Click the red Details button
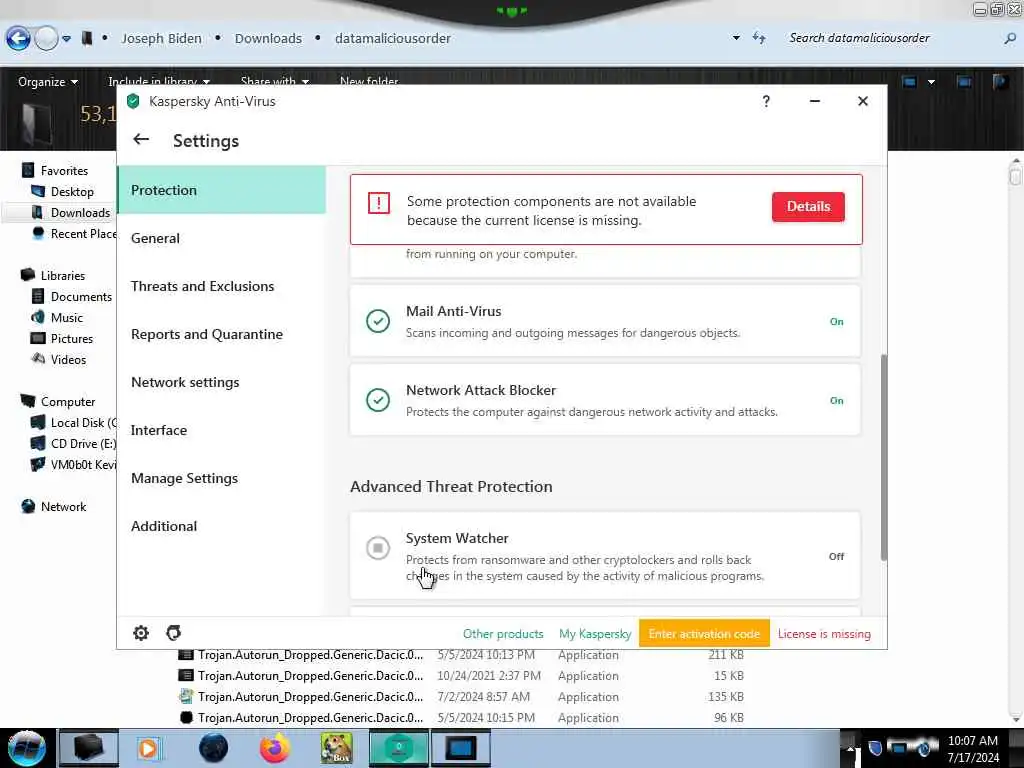Image resolution: width=1024 pixels, height=768 pixels. click(x=808, y=206)
